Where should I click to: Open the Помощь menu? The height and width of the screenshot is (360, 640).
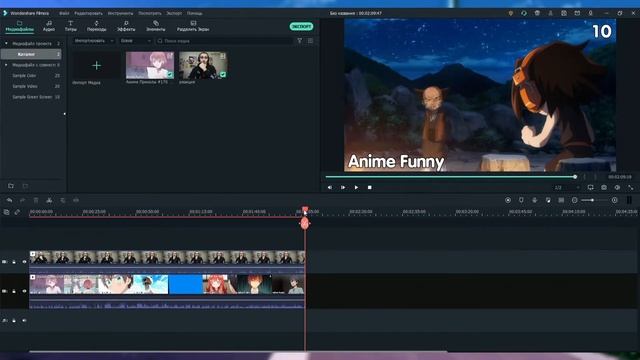click(x=195, y=13)
